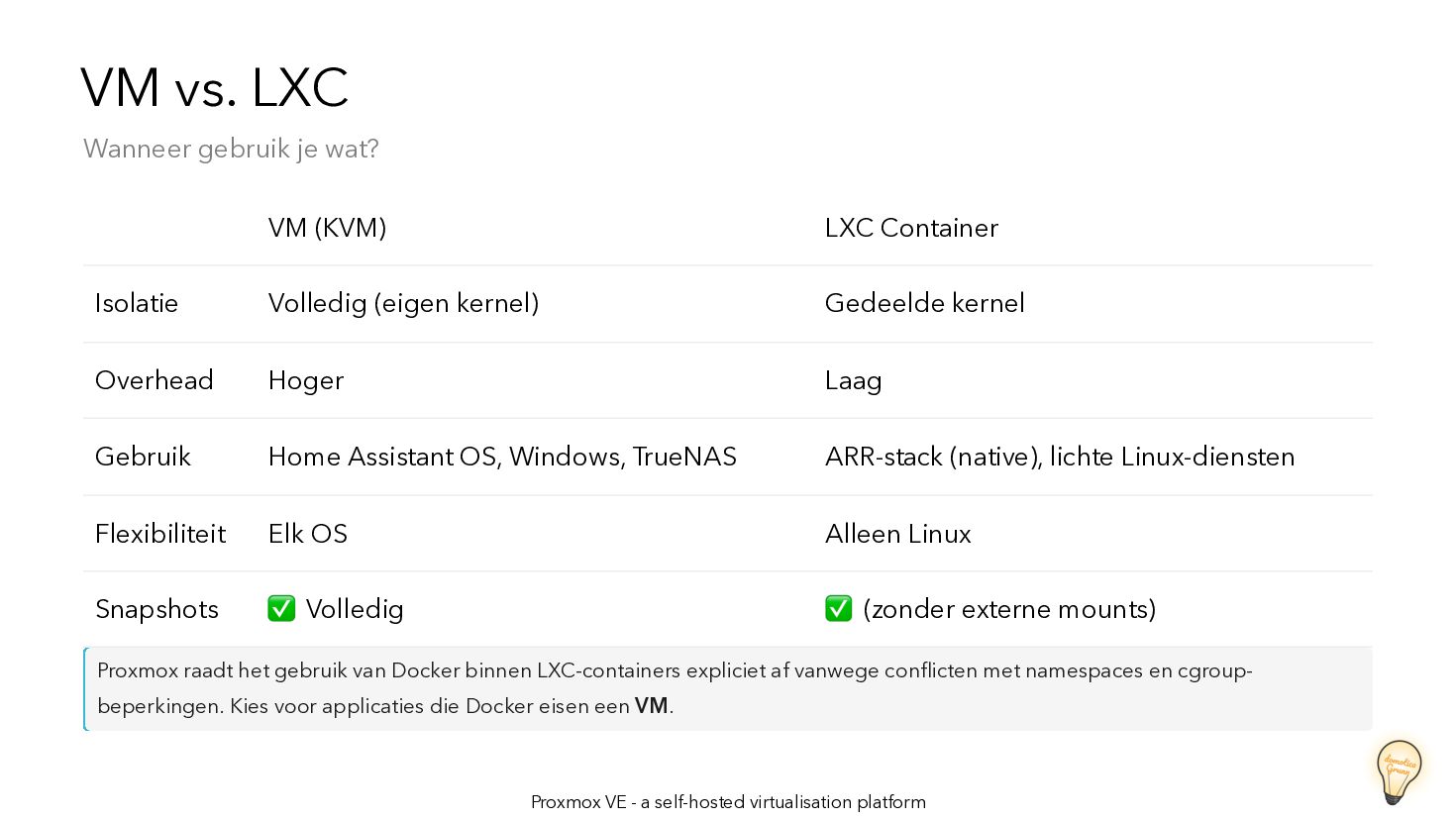Viewport: 1456px width, 820px height.
Task: Click the Proxmox VE footer text
Action: 728,802
